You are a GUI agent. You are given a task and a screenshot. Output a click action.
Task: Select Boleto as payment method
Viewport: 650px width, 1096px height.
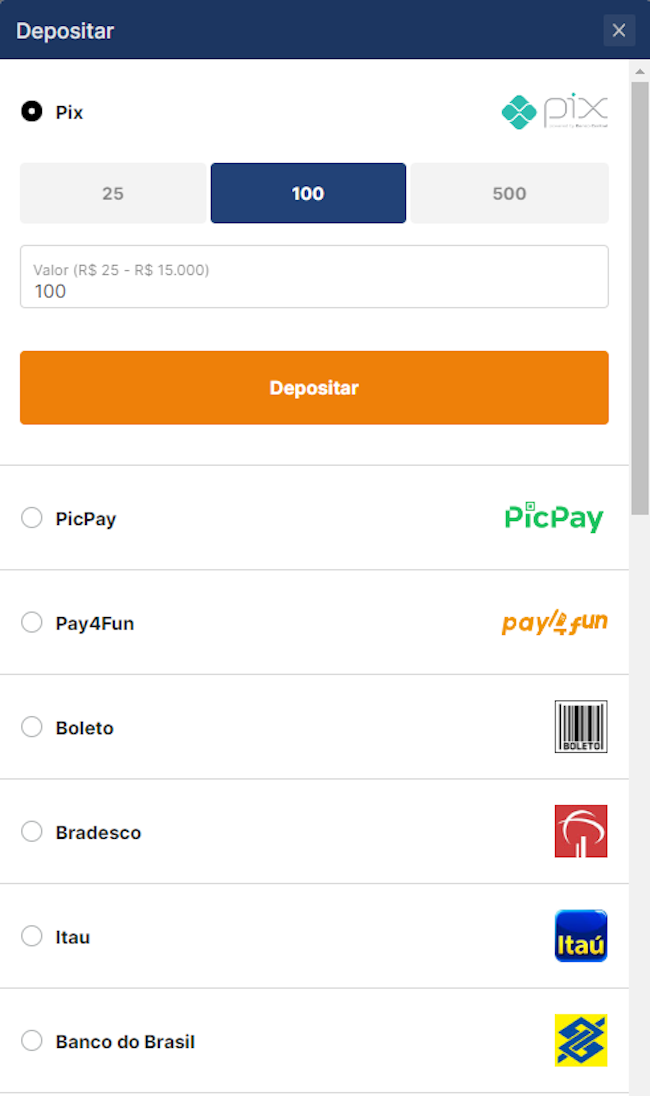tap(31, 727)
